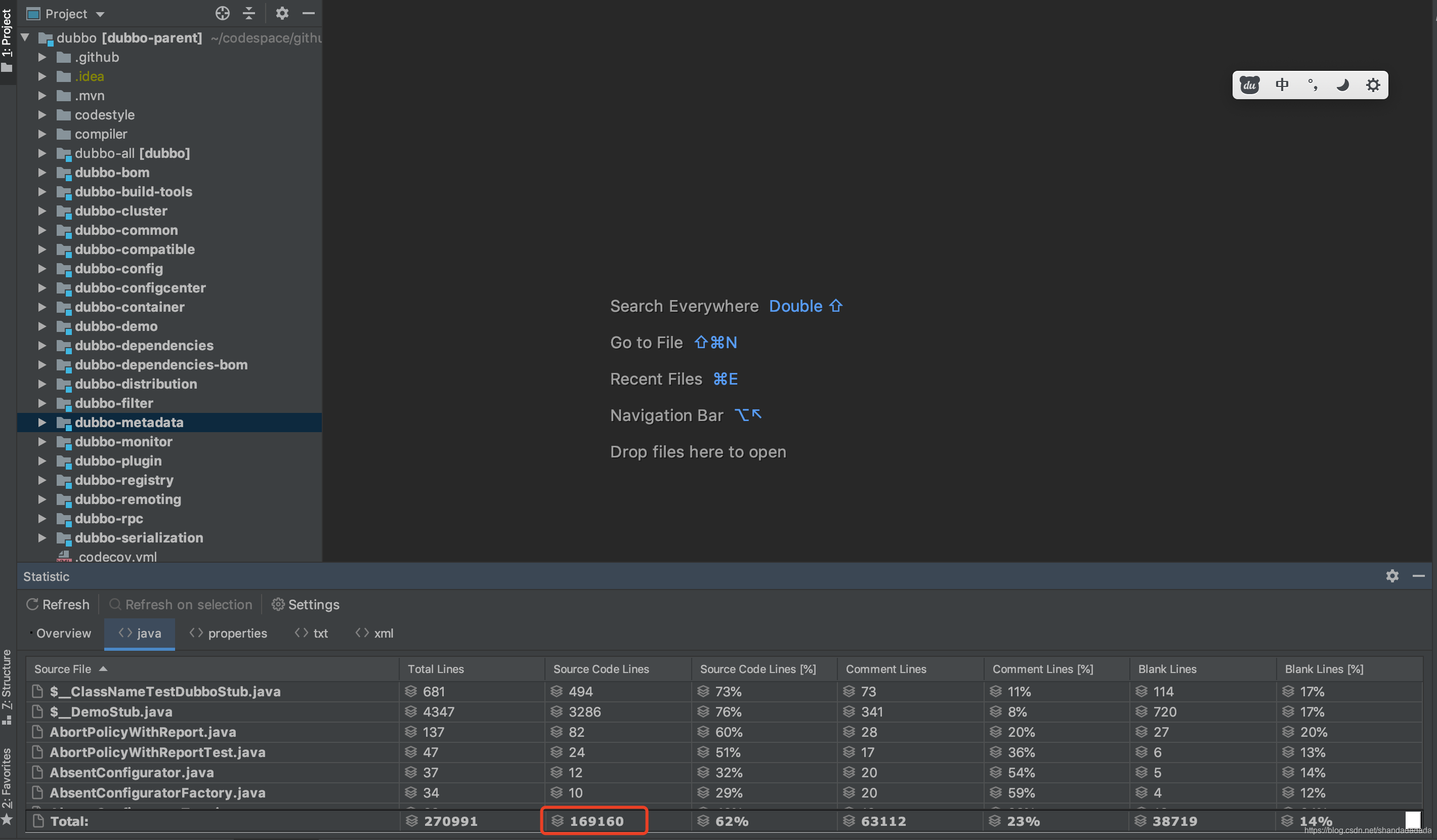The width and height of the screenshot is (1437, 840).
Task: Hide the Project panel with minus icon
Action: coord(309,13)
